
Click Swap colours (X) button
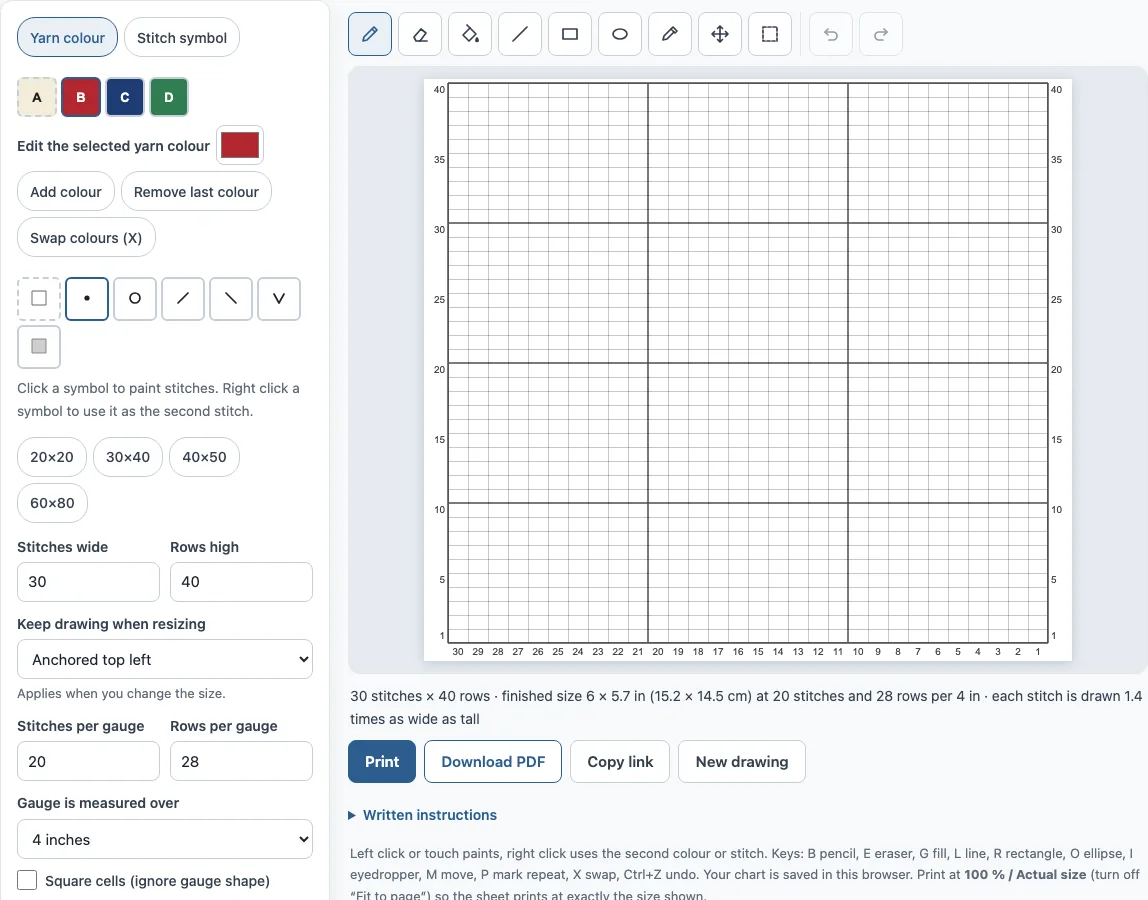[86, 238]
